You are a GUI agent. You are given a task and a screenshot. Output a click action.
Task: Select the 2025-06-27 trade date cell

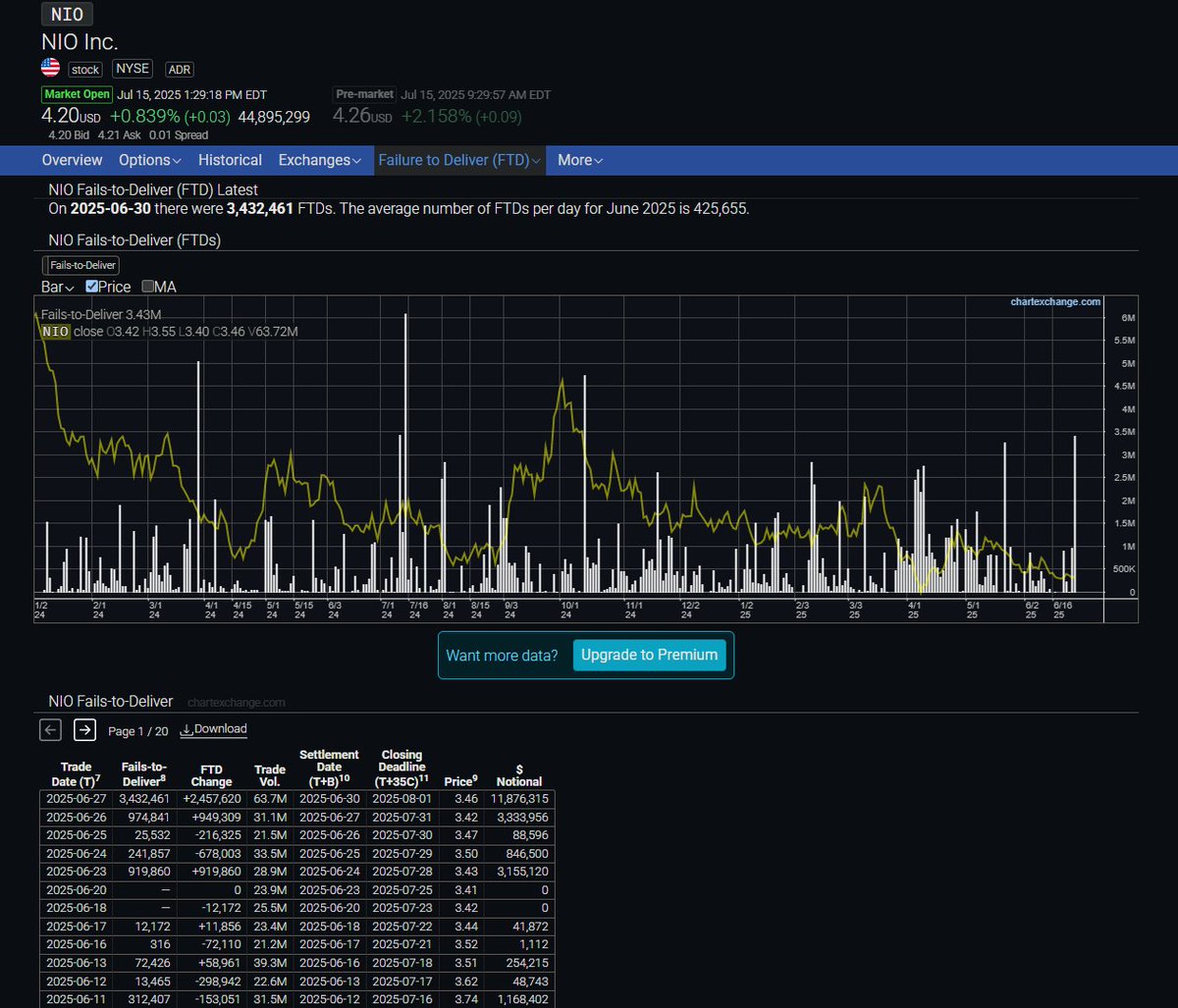coord(76,799)
